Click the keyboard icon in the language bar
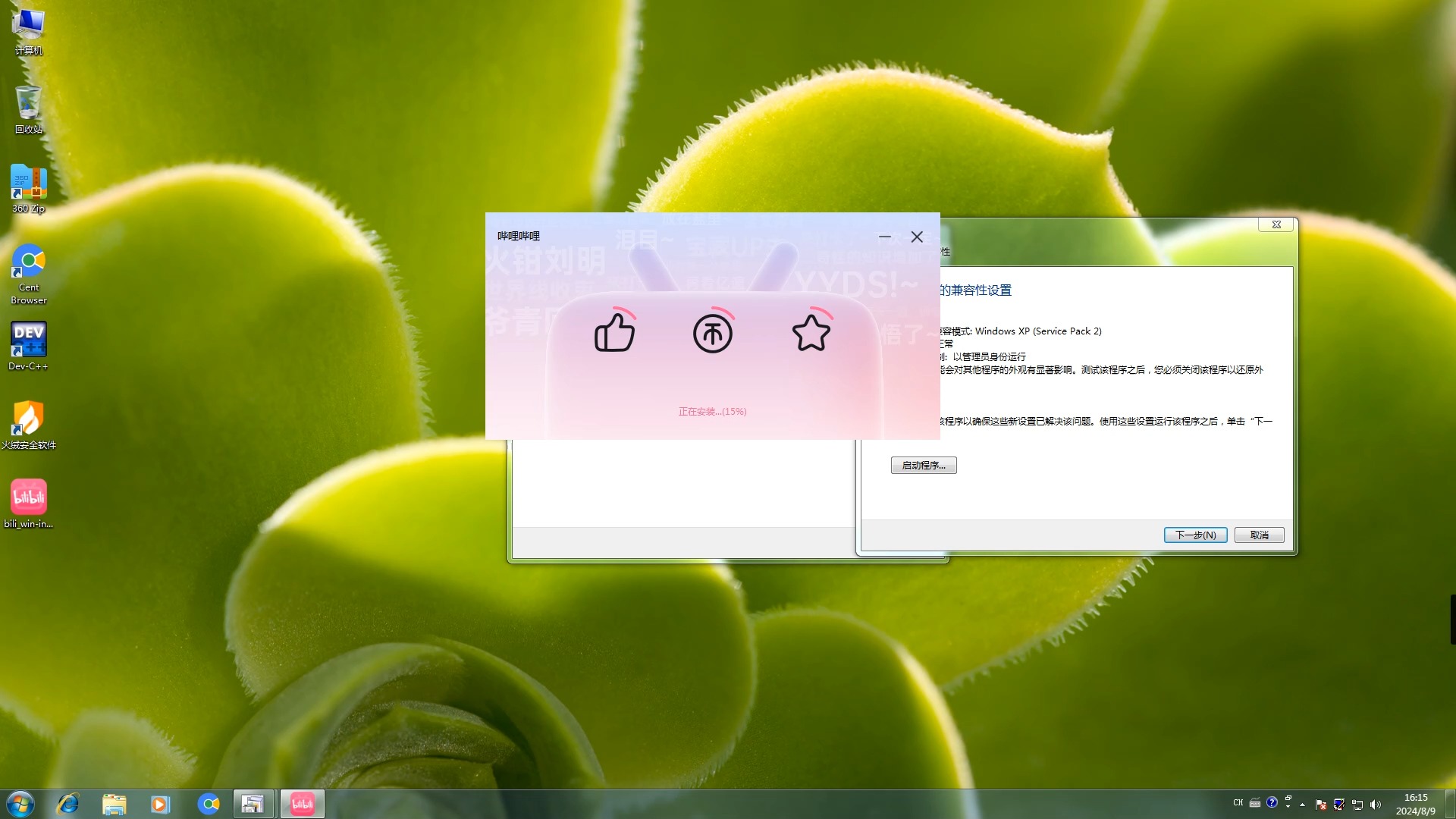 tap(1255, 803)
